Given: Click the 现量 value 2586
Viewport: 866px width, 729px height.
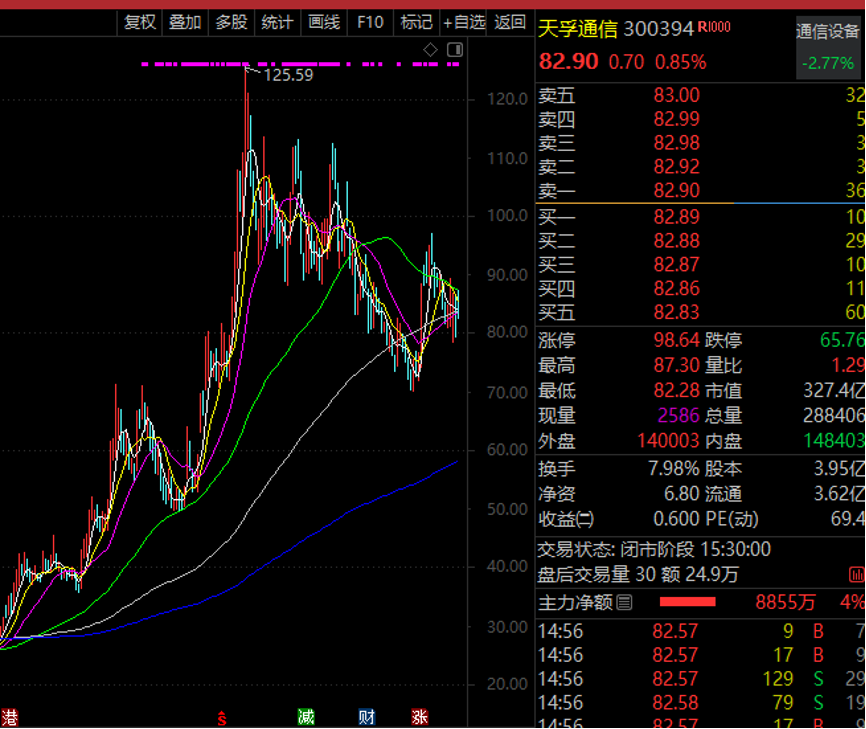Looking at the screenshot, I should (678, 416).
